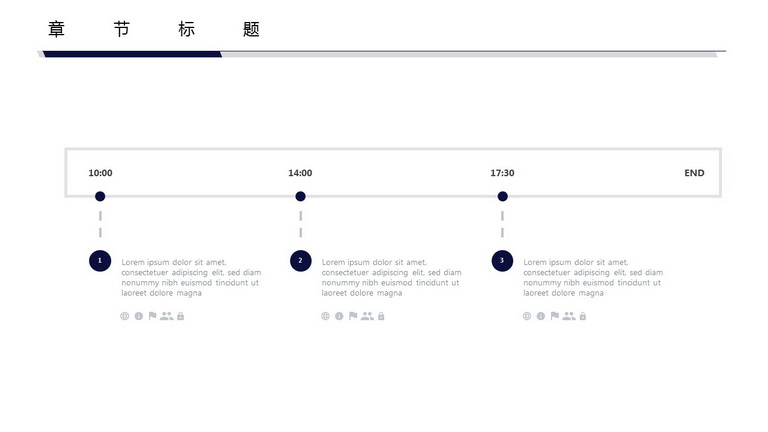Viewport: 768px width, 432px height.
Task: Click the Lorem ipsum text beside circle 2
Action: tap(391, 278)
